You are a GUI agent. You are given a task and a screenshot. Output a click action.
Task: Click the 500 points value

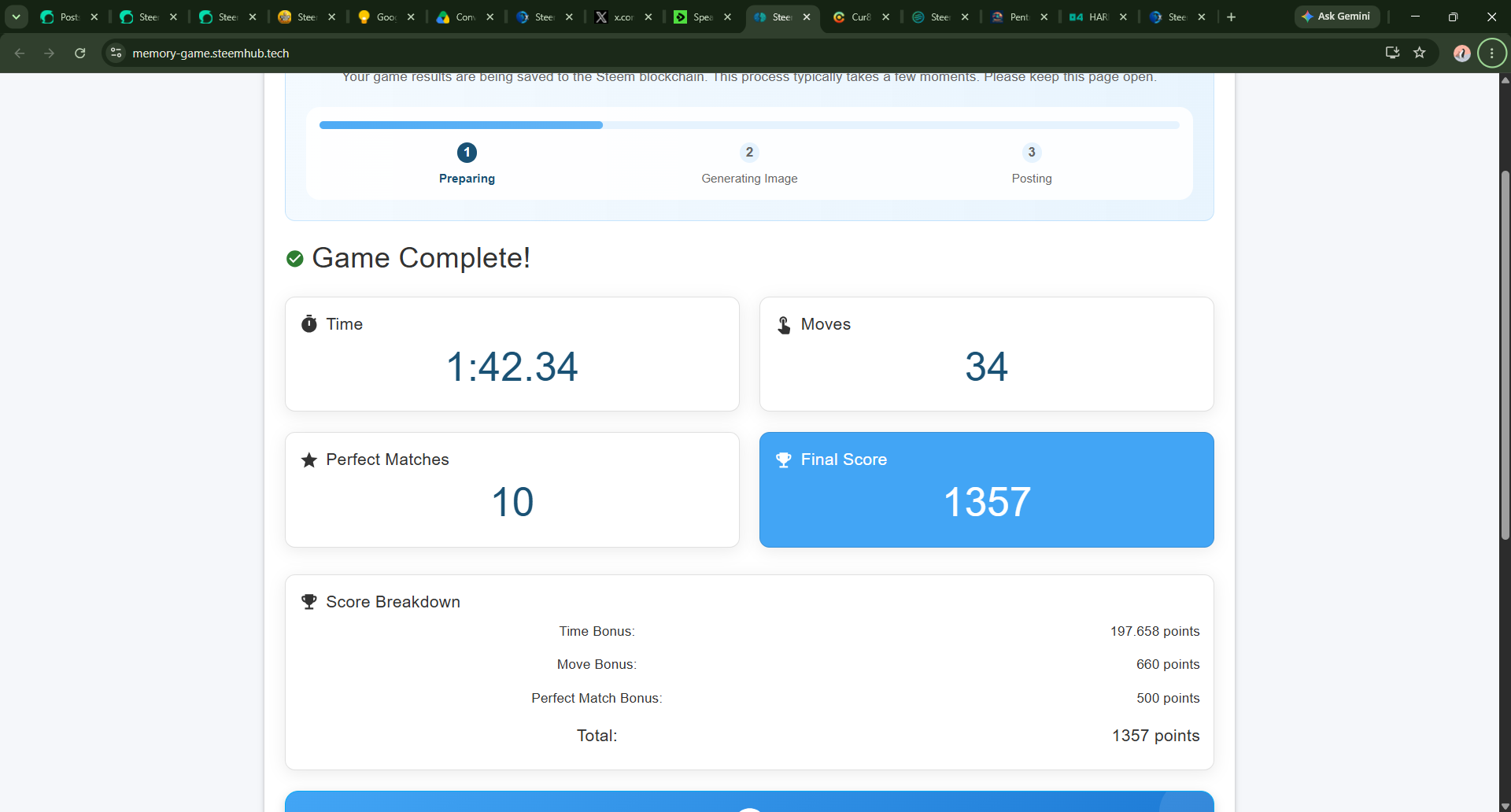1168,698
